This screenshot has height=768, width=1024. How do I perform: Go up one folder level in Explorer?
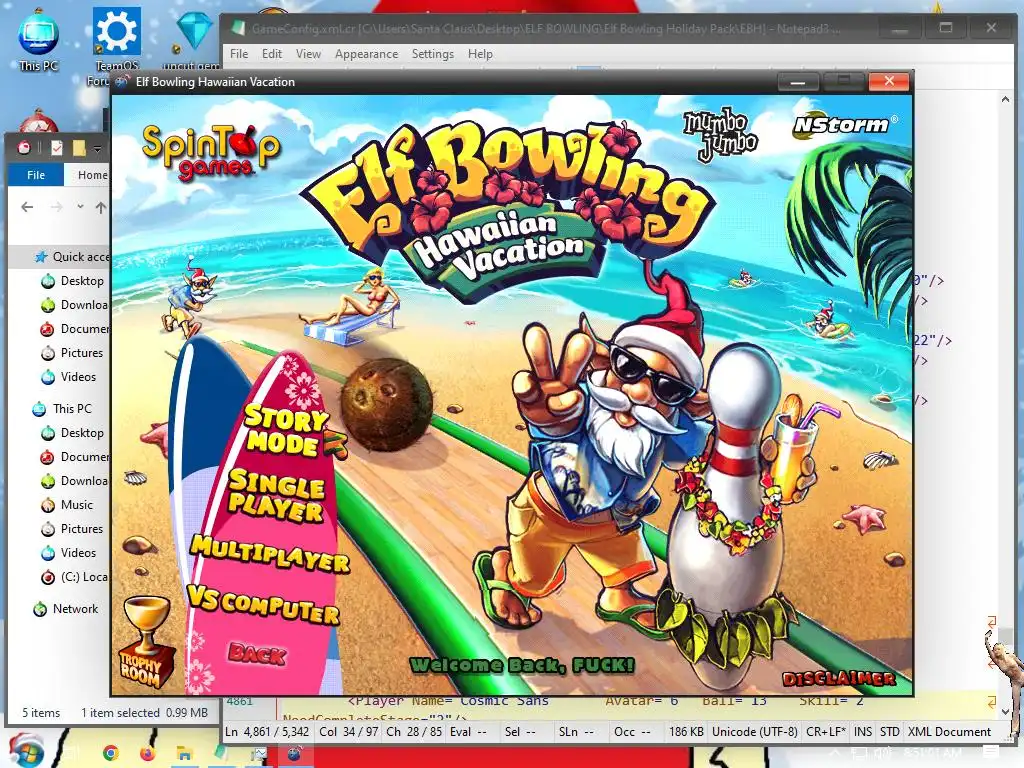click(101, 207)
